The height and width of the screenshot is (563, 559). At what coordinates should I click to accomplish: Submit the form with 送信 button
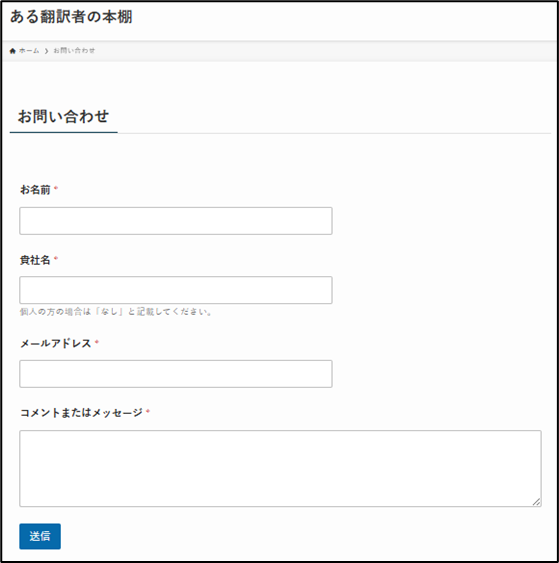[40, 536]
